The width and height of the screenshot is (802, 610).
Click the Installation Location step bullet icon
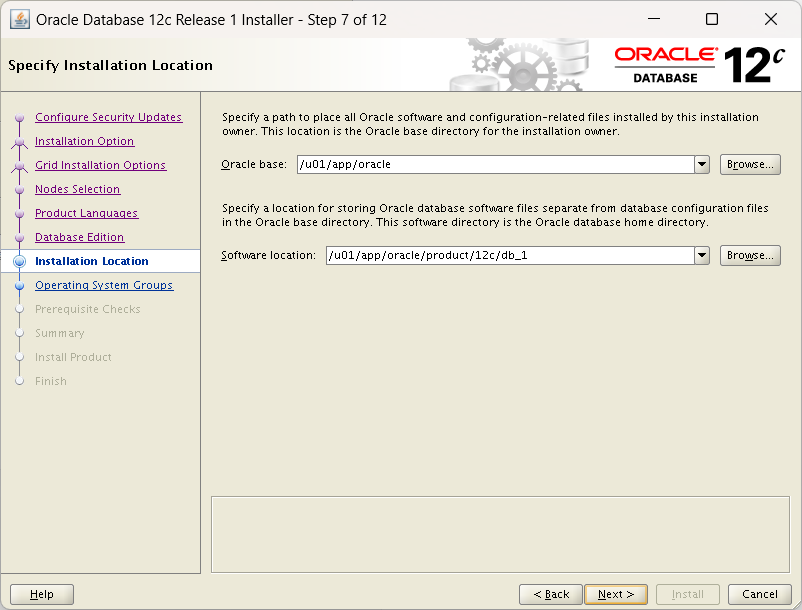[x=19, y=261]
